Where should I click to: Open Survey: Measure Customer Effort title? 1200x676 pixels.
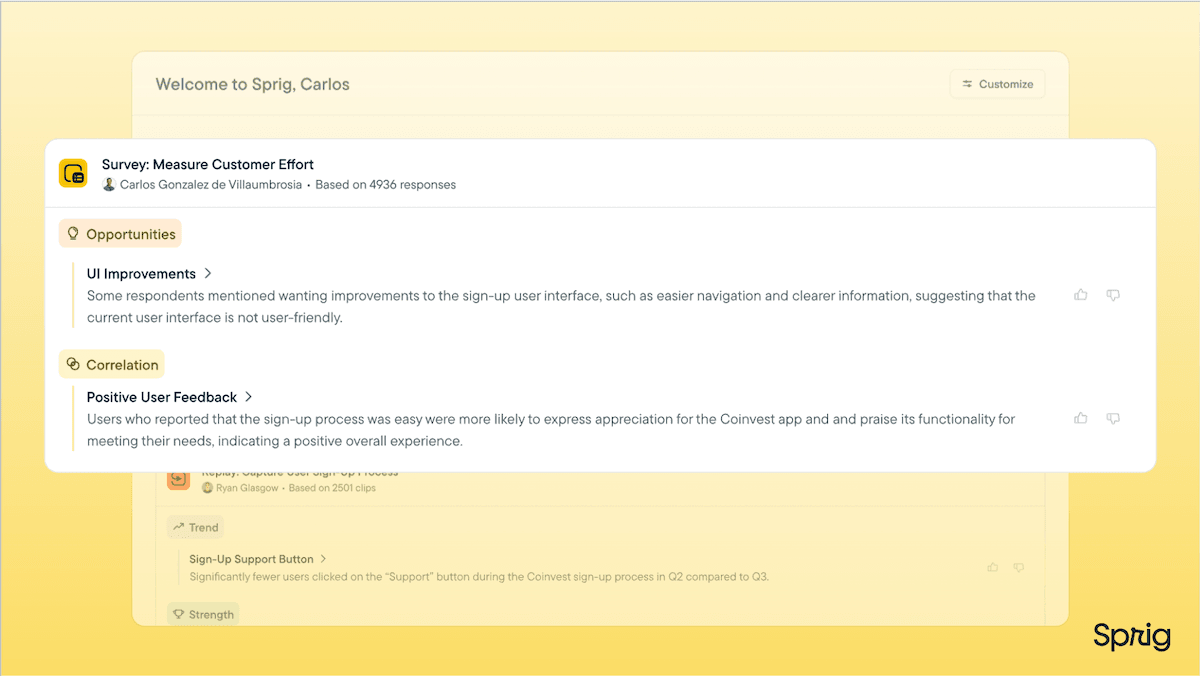[207, 164]
